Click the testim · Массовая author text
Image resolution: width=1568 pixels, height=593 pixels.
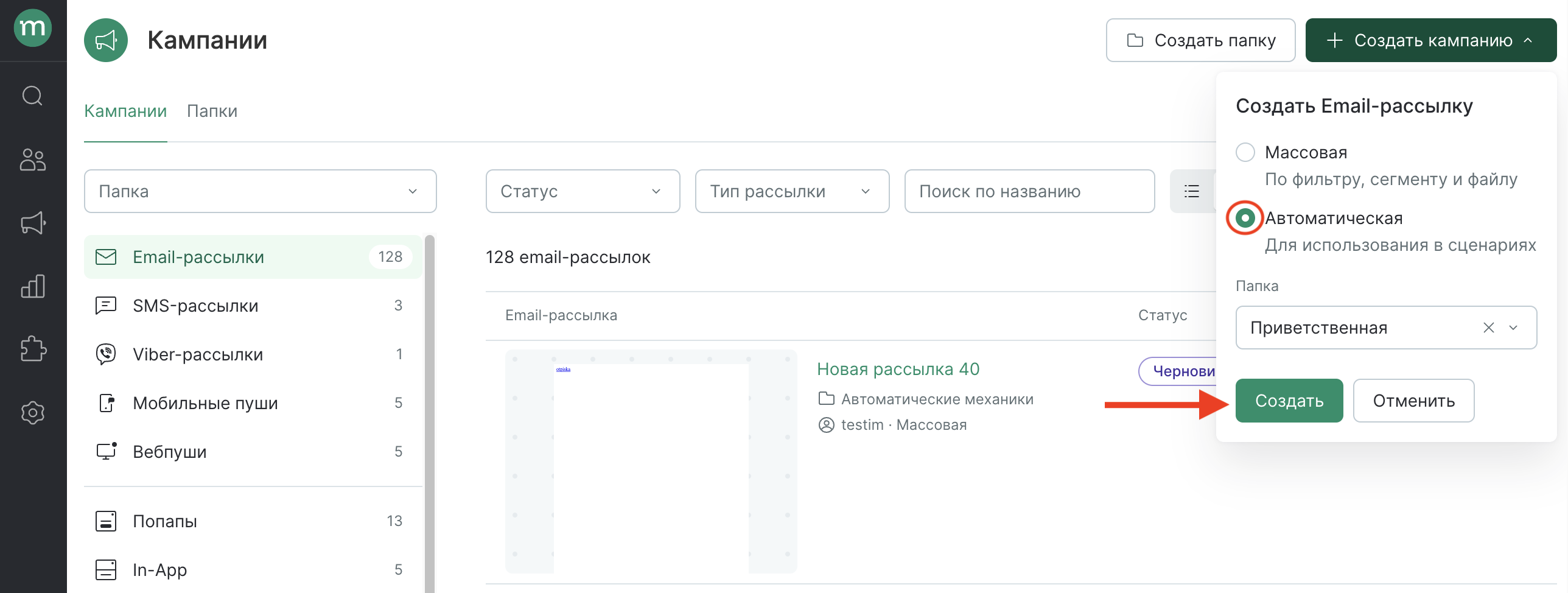904,425
